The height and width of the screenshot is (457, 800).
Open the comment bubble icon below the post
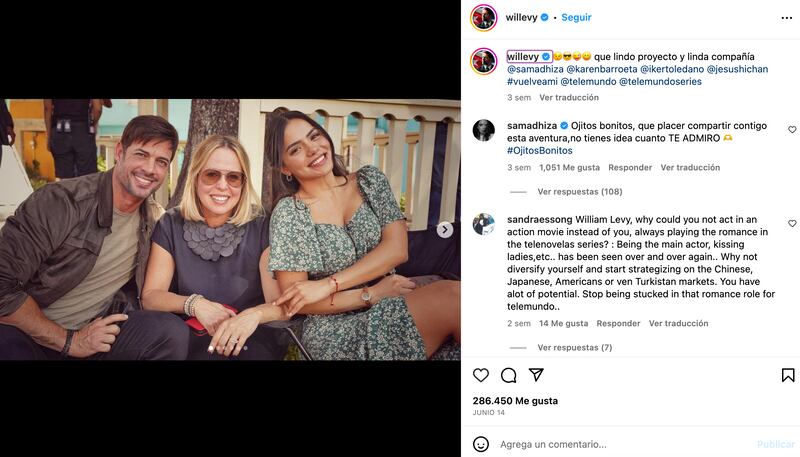508,375
